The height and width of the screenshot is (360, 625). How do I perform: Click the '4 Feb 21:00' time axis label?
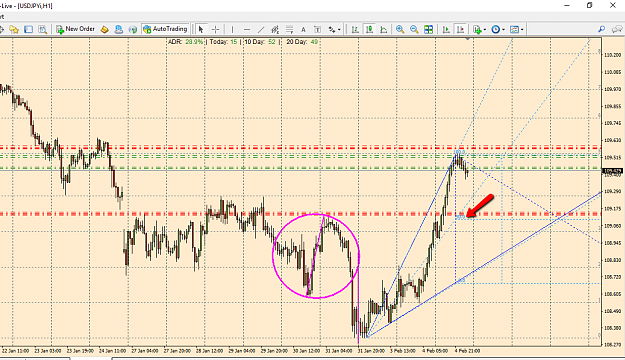coord(467,351)
